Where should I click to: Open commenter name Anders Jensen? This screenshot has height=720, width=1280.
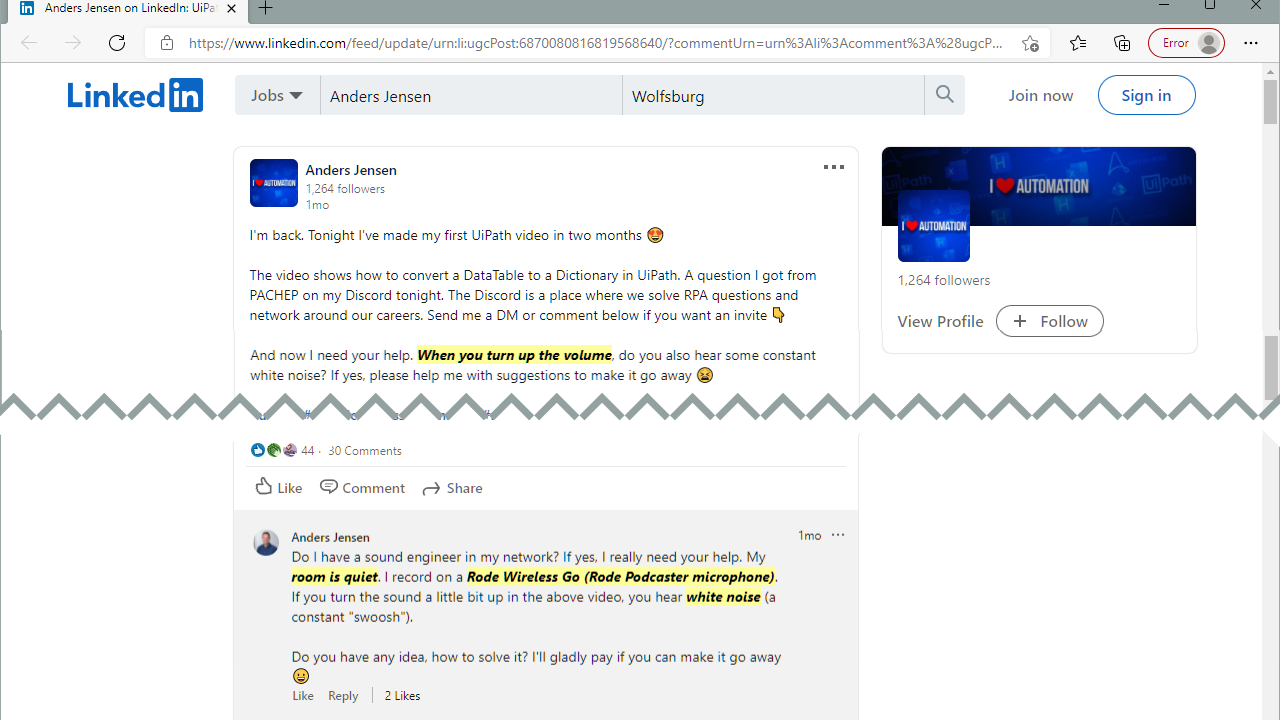(330, 537)
